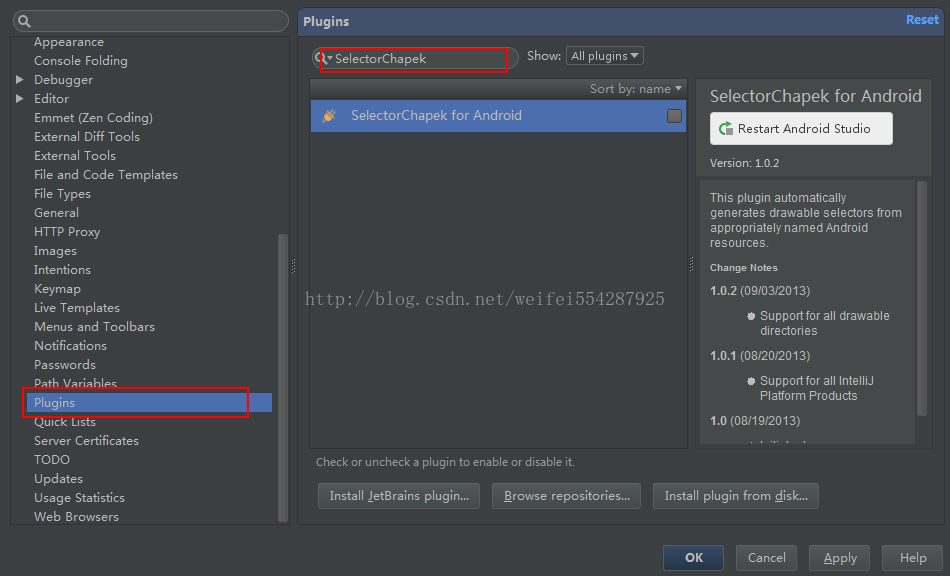
Task: Select Path Variables entry
Action: [75, 383]
